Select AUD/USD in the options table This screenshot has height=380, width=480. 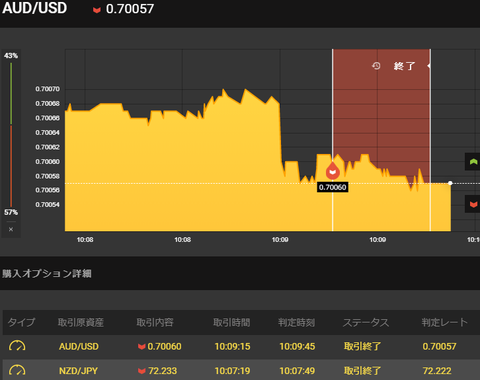click(79, 347)
